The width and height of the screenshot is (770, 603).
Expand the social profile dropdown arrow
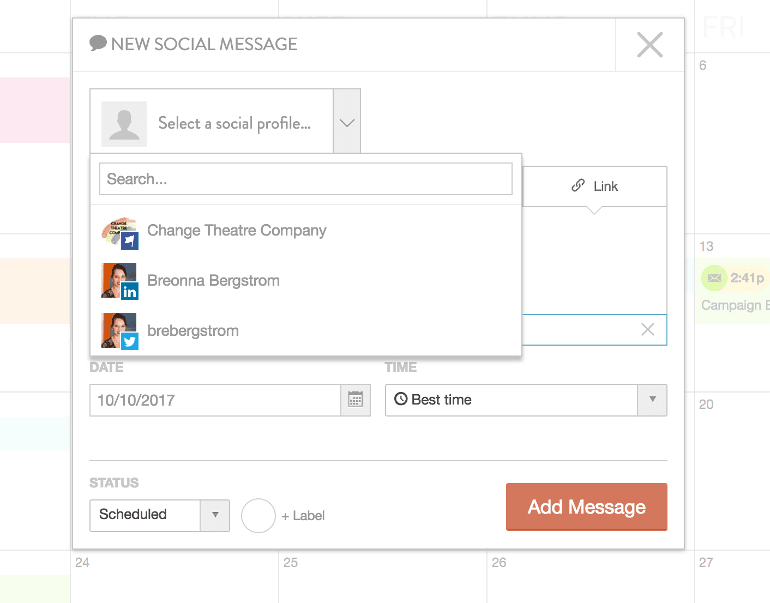click(347, 123)
